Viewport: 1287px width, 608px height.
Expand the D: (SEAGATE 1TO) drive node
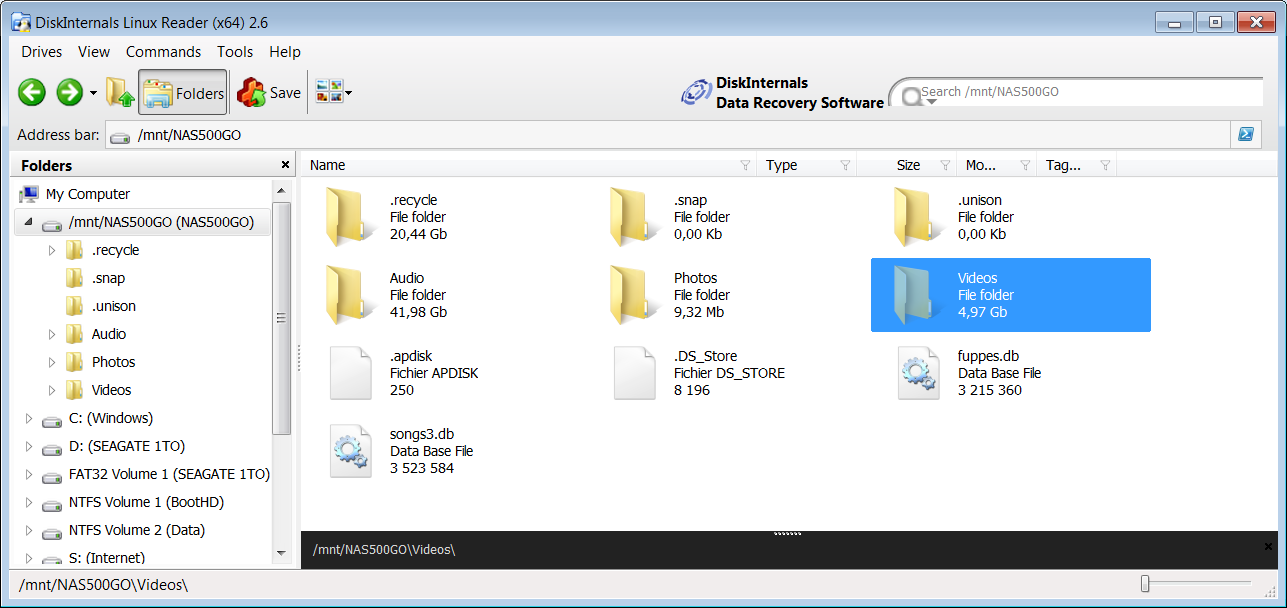point(28,446)
